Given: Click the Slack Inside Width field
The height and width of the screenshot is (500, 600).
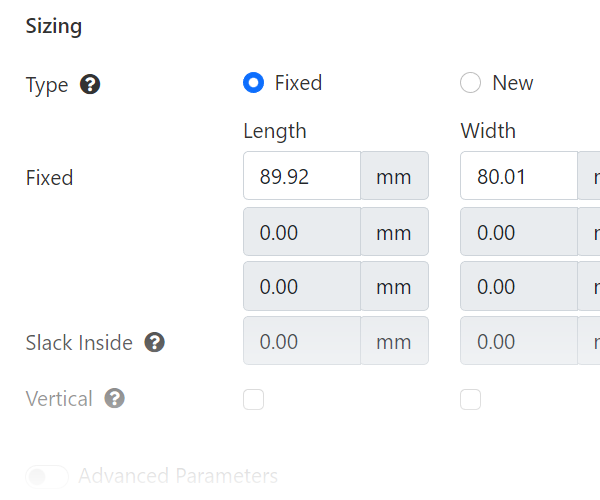Looking at the screenshot, I should pyautogui.click(x=518, y=341).
